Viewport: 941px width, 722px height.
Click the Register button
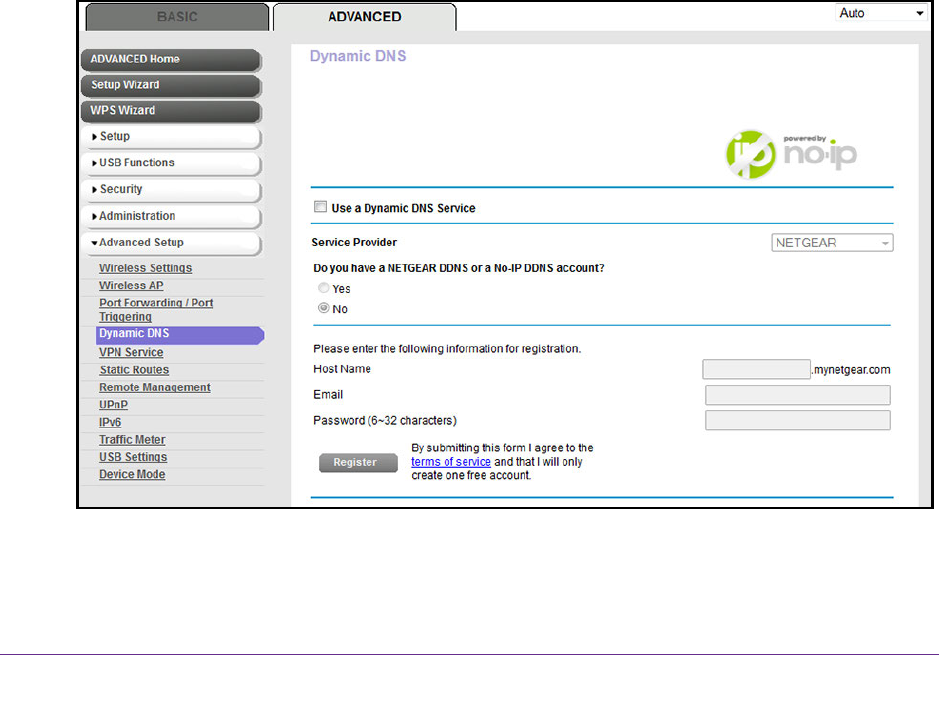tap(358, 463)
